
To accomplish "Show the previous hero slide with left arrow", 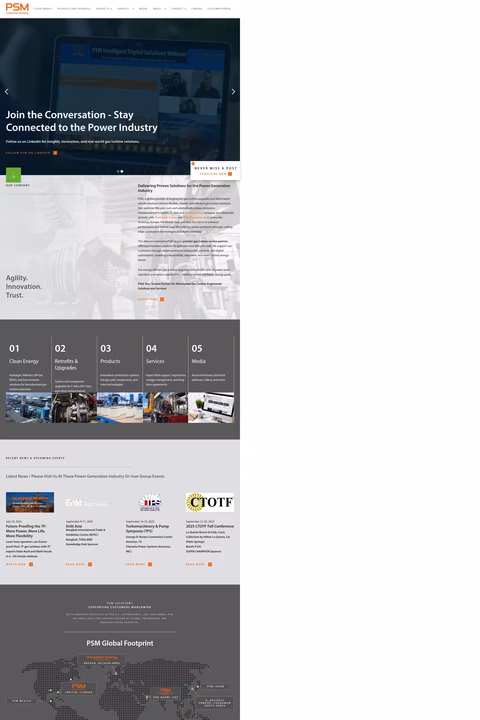I will [x=6, y=91].
